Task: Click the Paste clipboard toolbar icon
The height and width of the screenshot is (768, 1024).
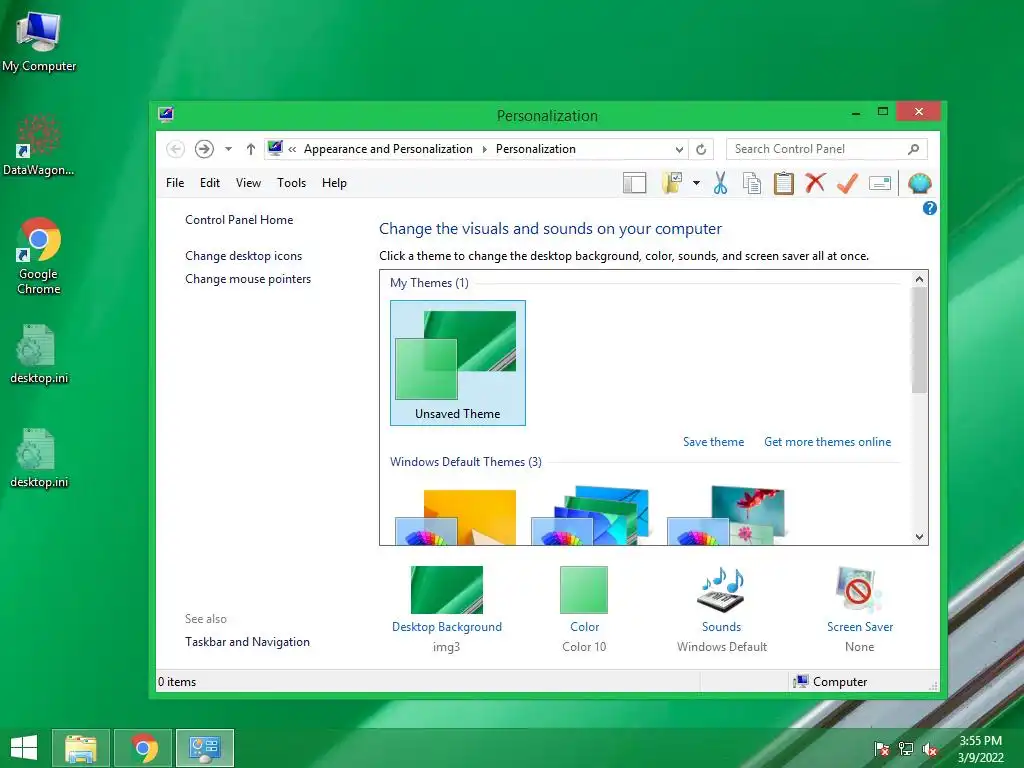Action: (784, 184)
